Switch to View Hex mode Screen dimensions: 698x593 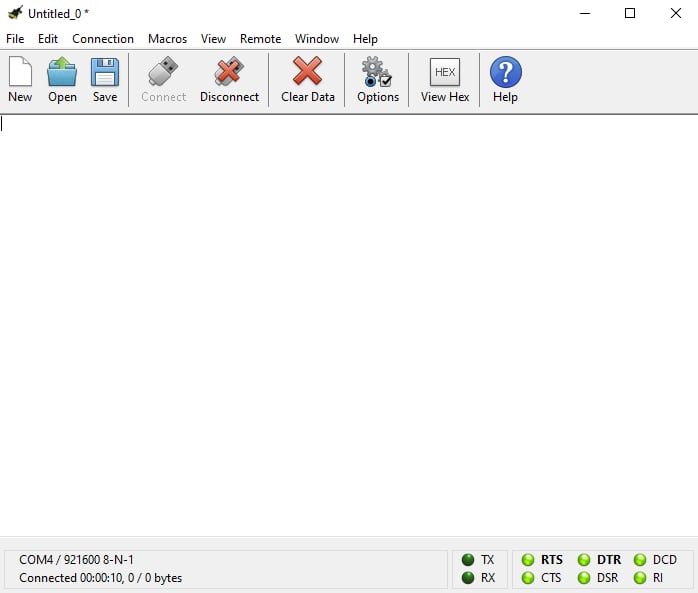coord(445,79)
